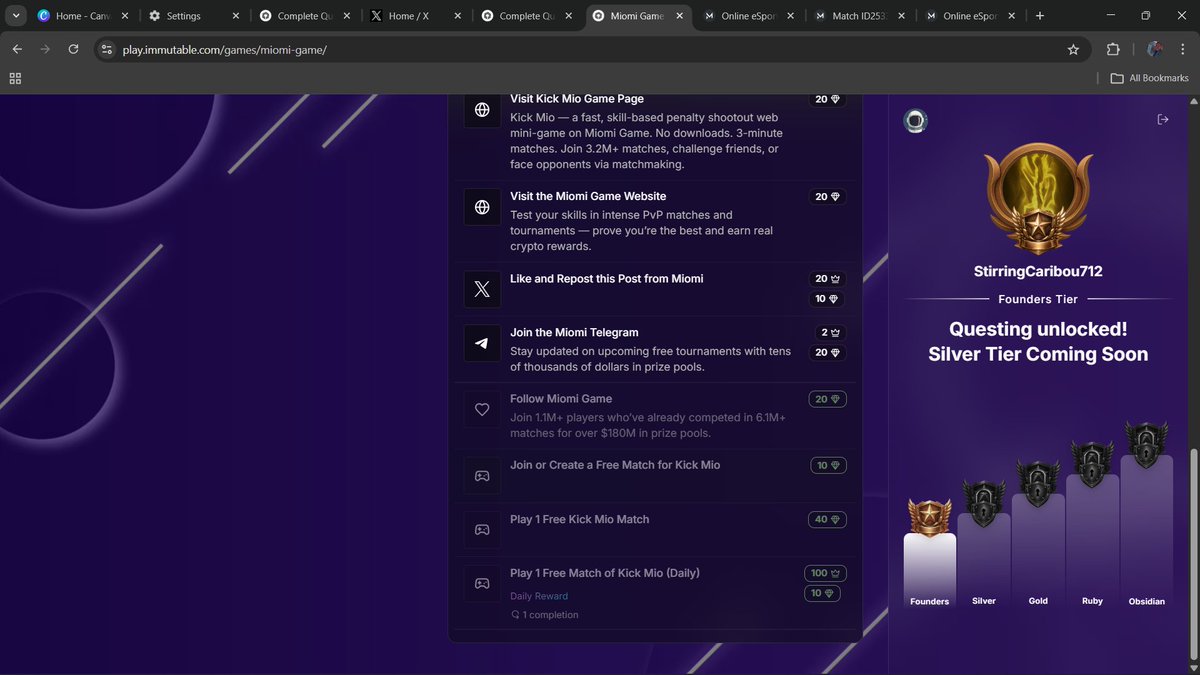Image resolution: width=1200 pixels, height=675 pixels.
Task: Go back with the browser back arrow
Action: [x=17, y=49]
